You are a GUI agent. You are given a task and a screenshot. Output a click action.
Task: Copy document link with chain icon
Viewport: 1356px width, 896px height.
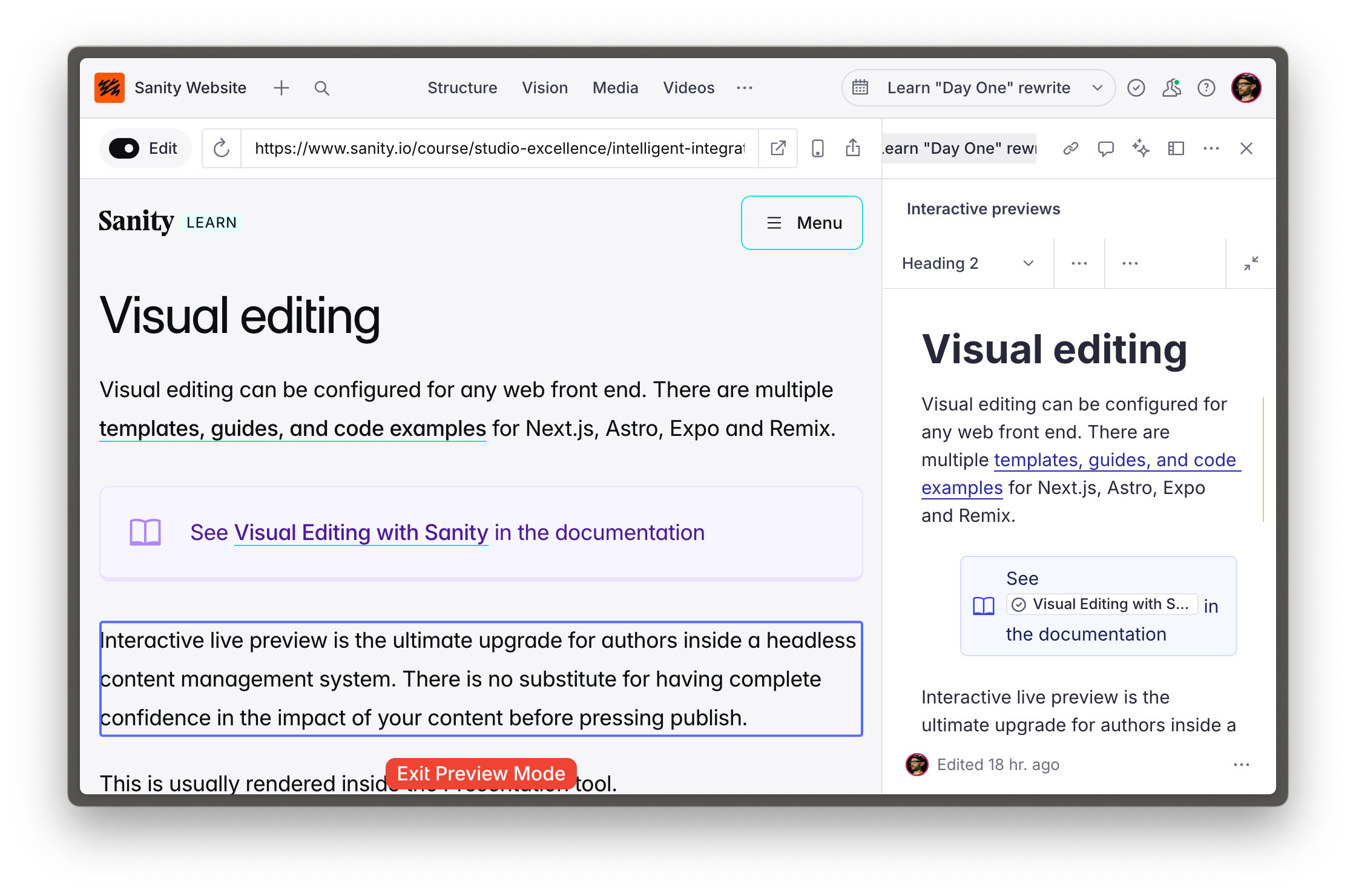click(1071, 148)
